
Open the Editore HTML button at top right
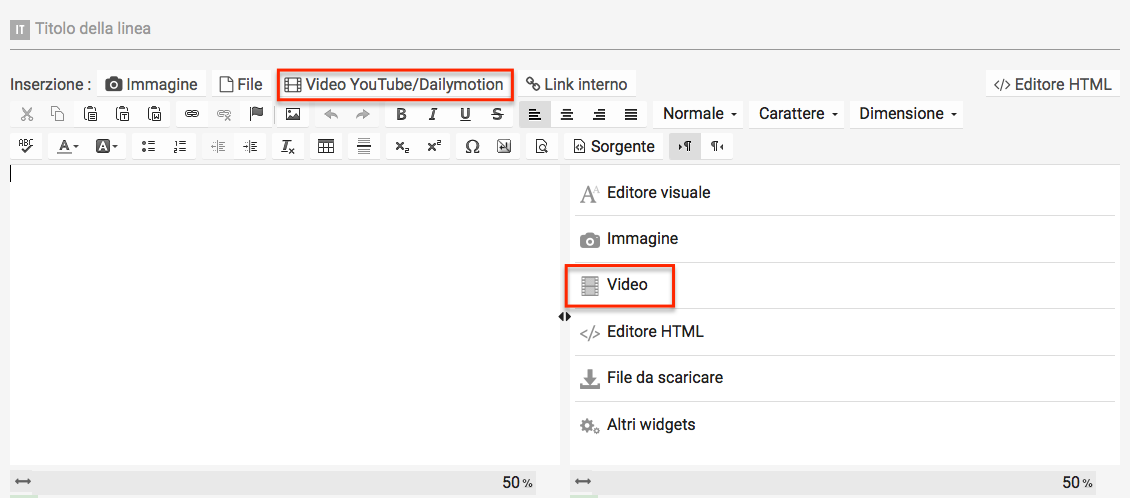coord(1052,84)
